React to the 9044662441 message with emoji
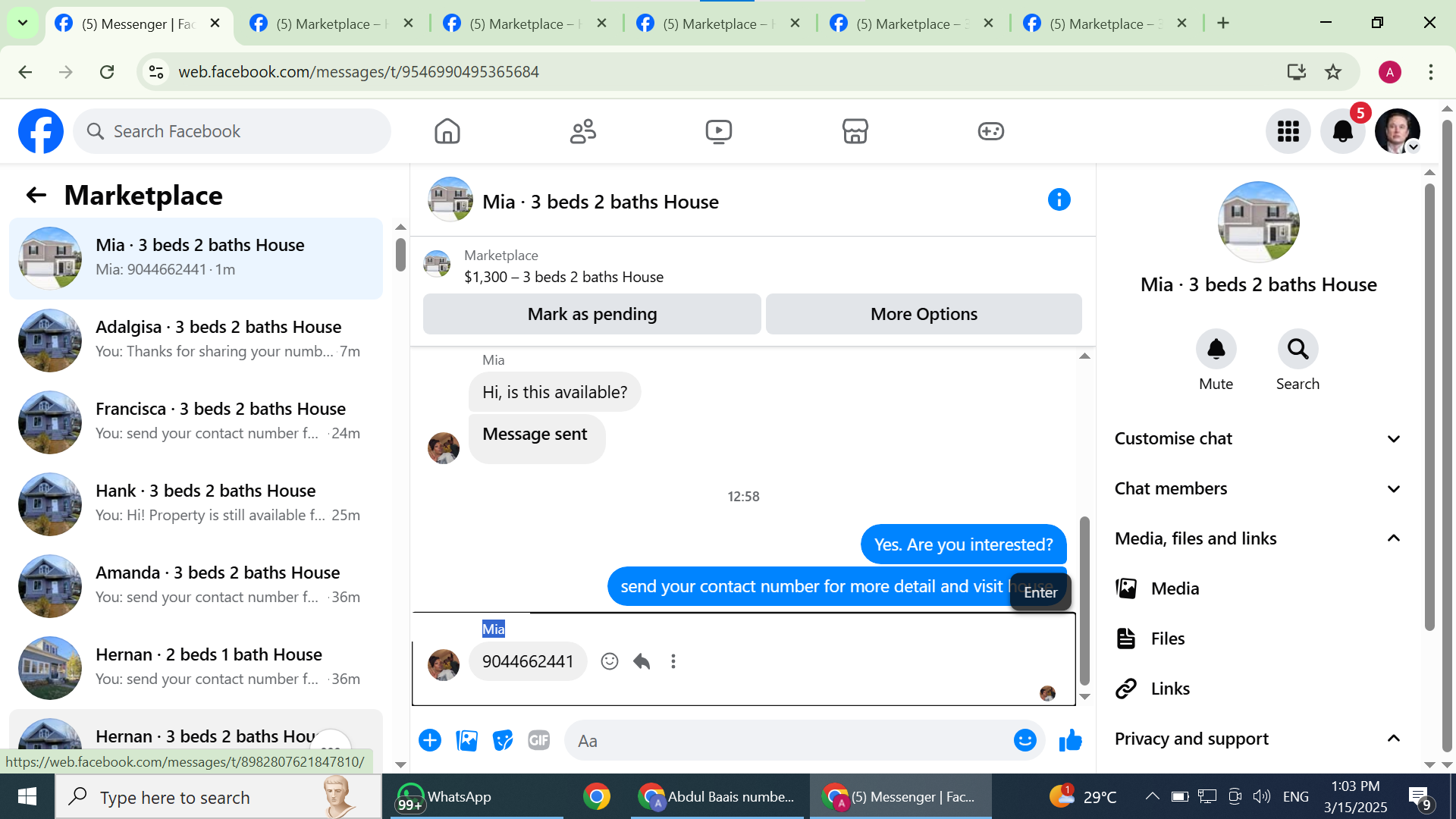 point(609,661)
